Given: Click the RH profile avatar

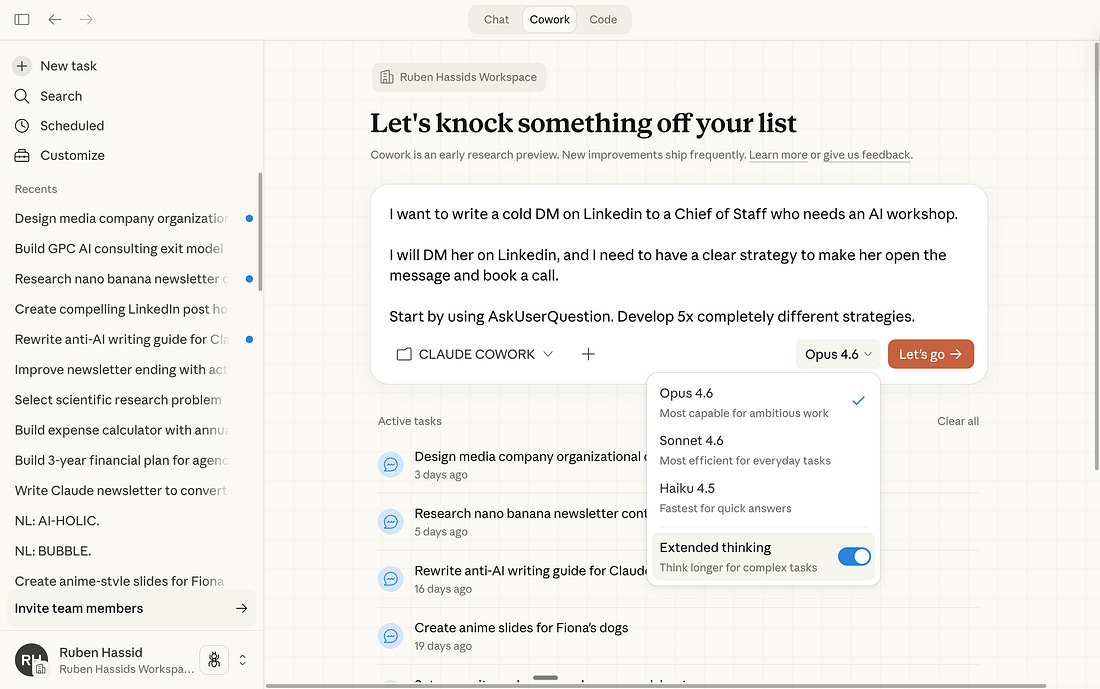Looking at the screenshot, I should [x=32, y=660].
